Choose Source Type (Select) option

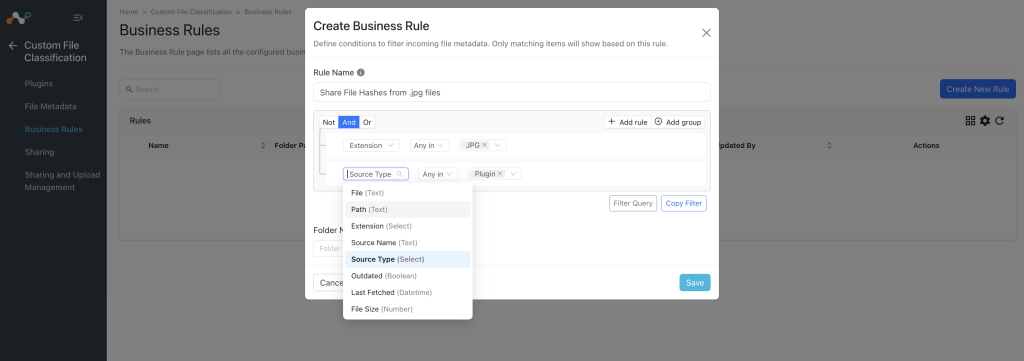408,259
